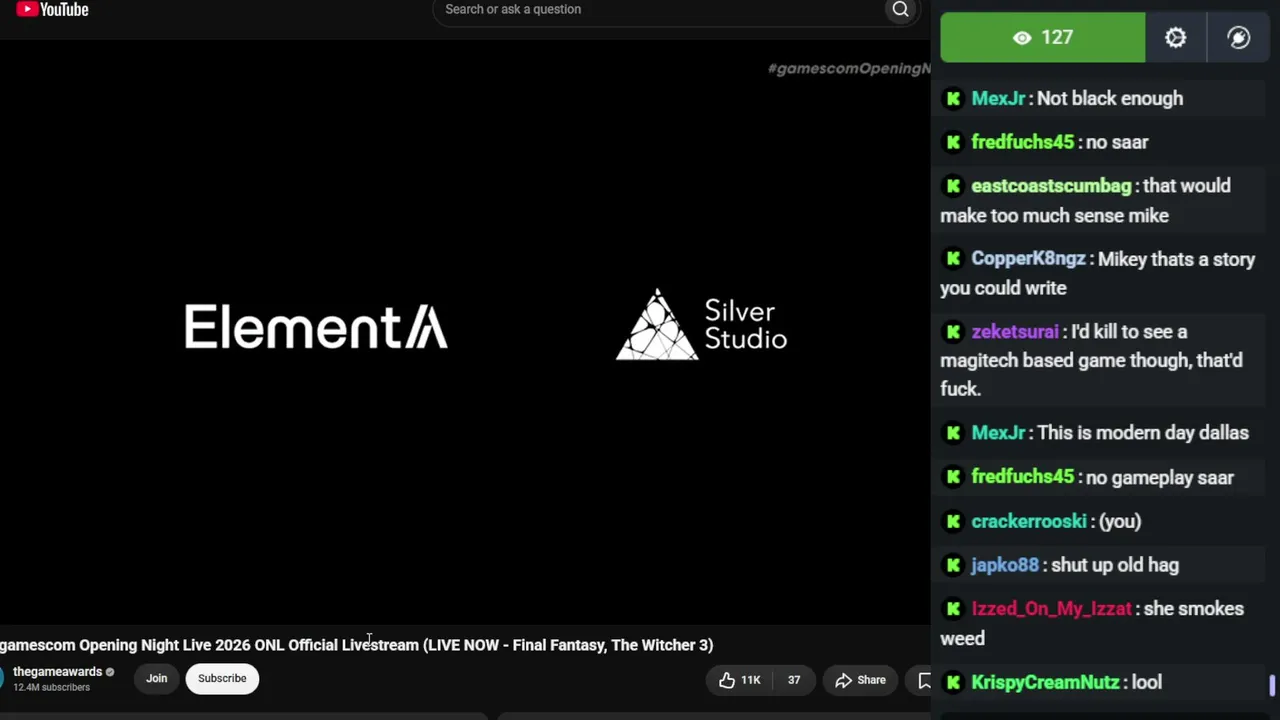Click username crackerrooski in chat
This screenshot has width=1280, height=720.
1028,521
